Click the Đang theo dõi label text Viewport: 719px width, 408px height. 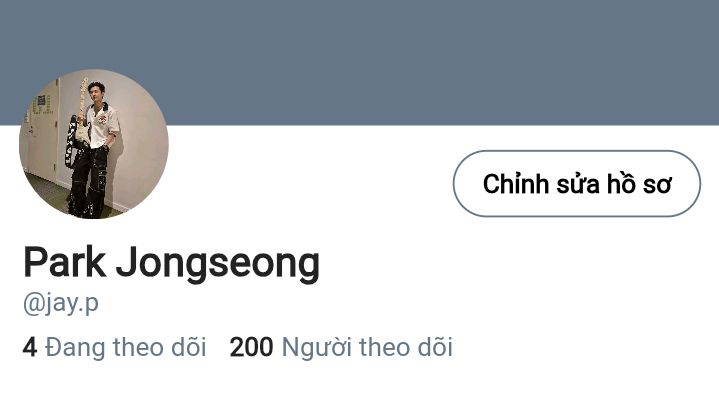(x=126, y=347)
